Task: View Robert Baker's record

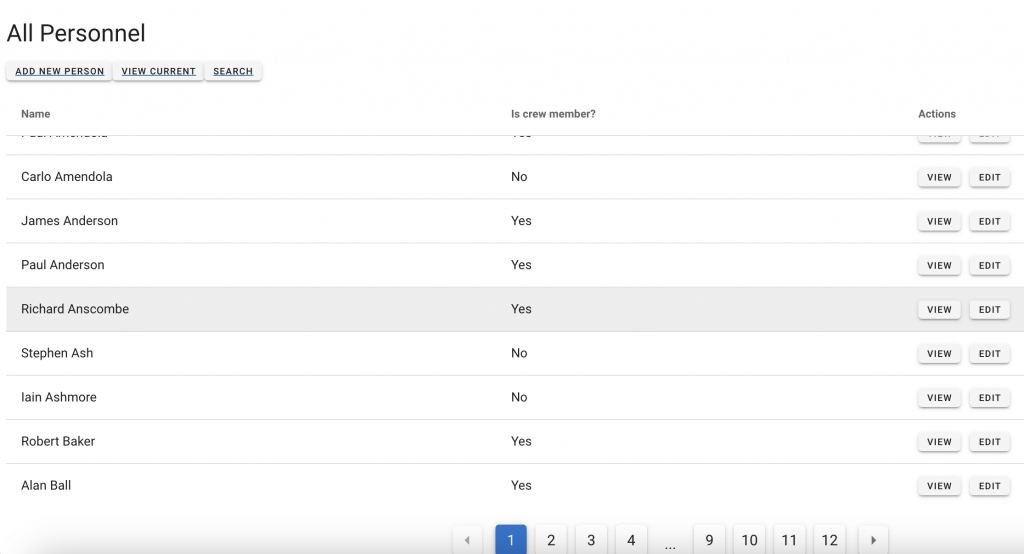Action: point(939,442)
